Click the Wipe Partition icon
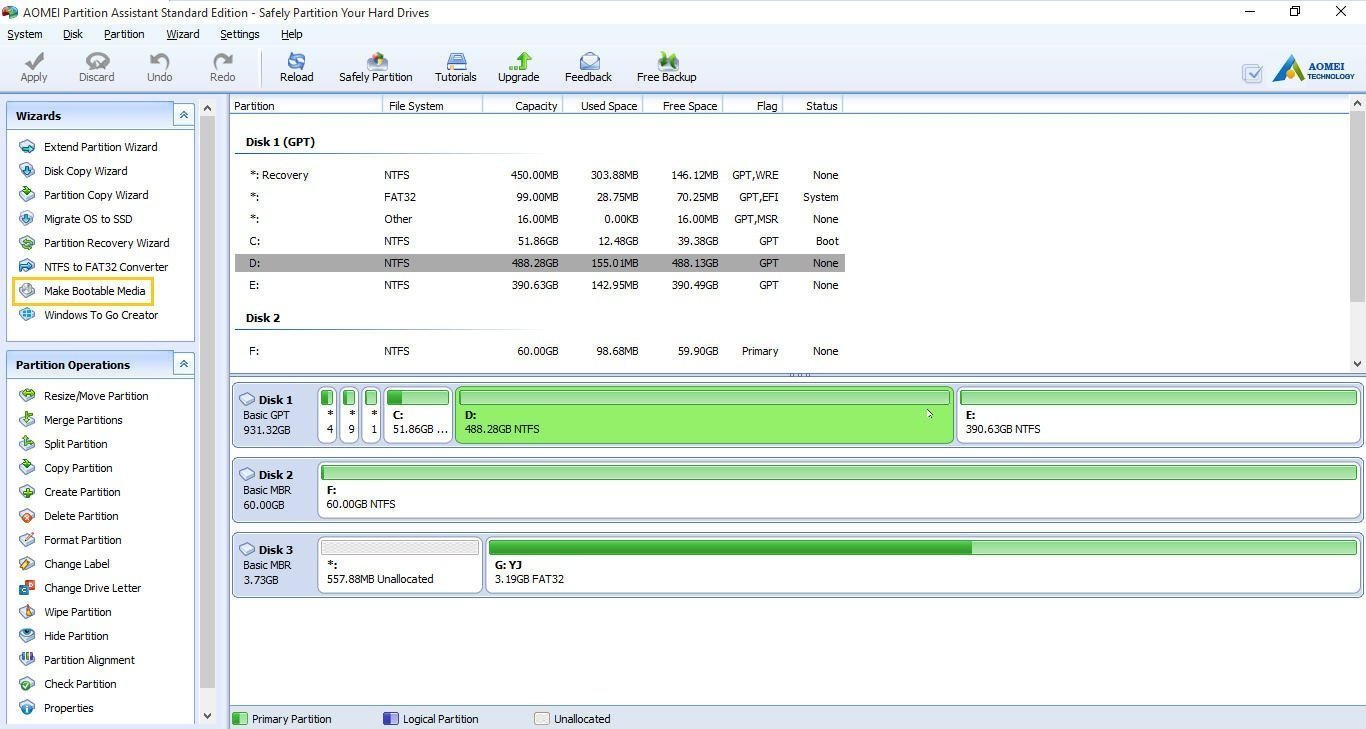The width and height of the screenshot is (1366, 729). pos(27,612)
